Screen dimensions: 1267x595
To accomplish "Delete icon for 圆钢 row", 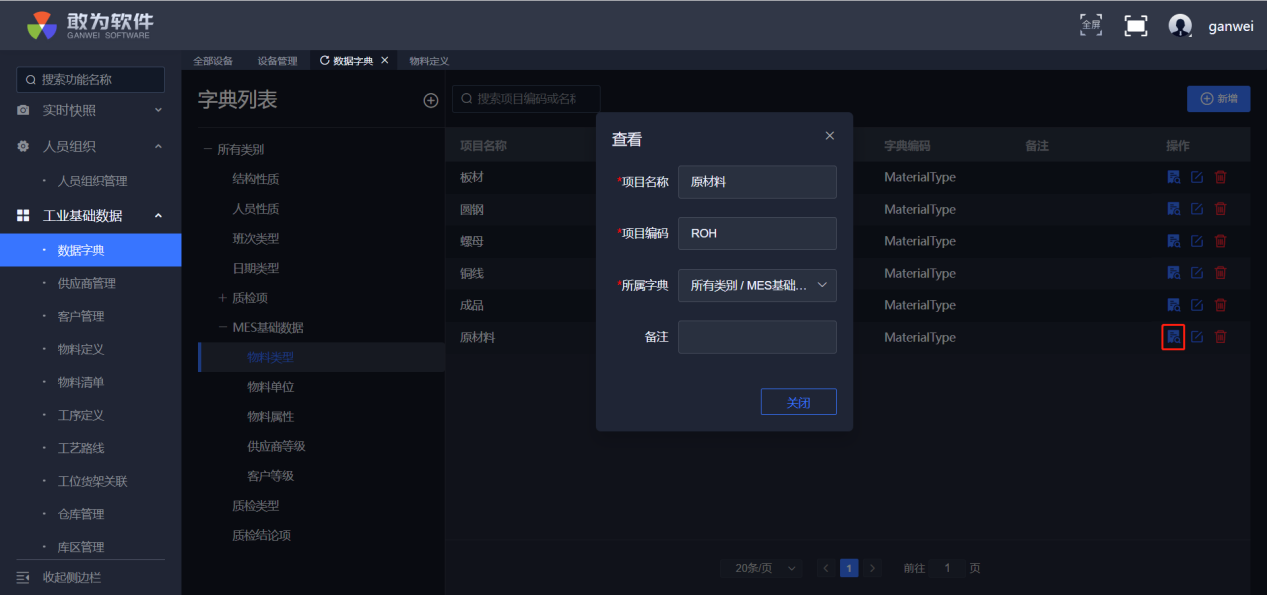I will tap(1220, 209).
